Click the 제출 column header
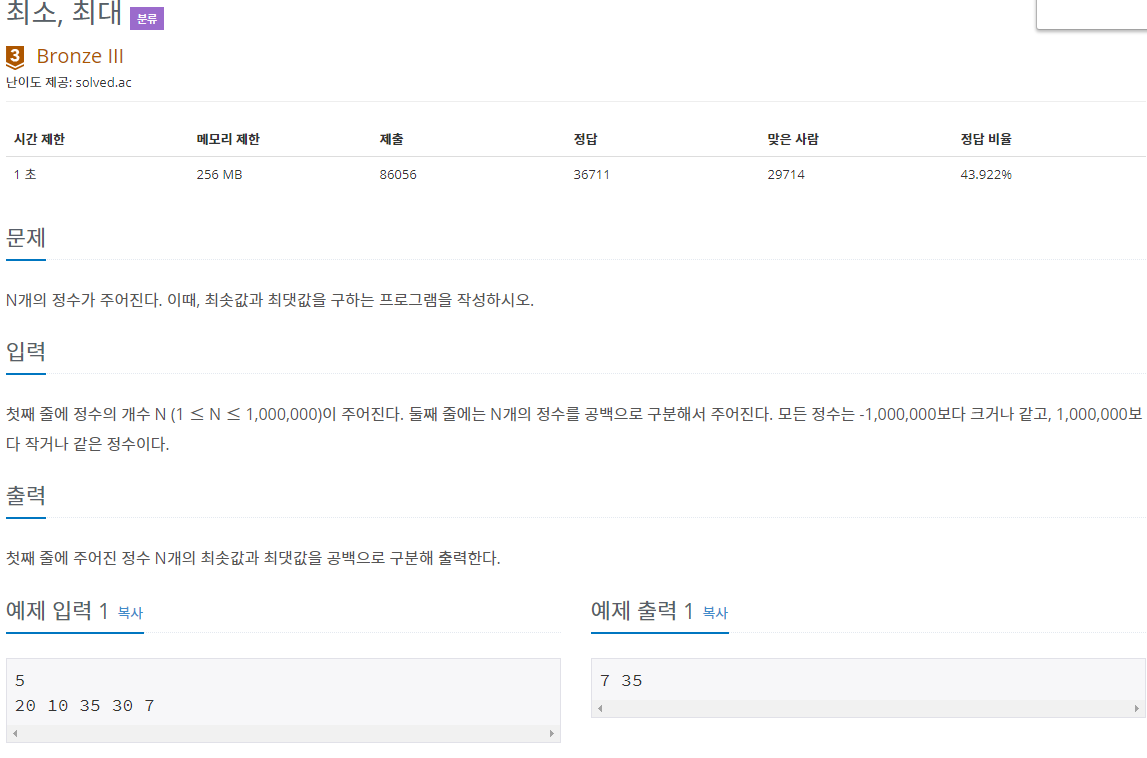The width and height of the screenshot is (1147, 758). (391, 139)
